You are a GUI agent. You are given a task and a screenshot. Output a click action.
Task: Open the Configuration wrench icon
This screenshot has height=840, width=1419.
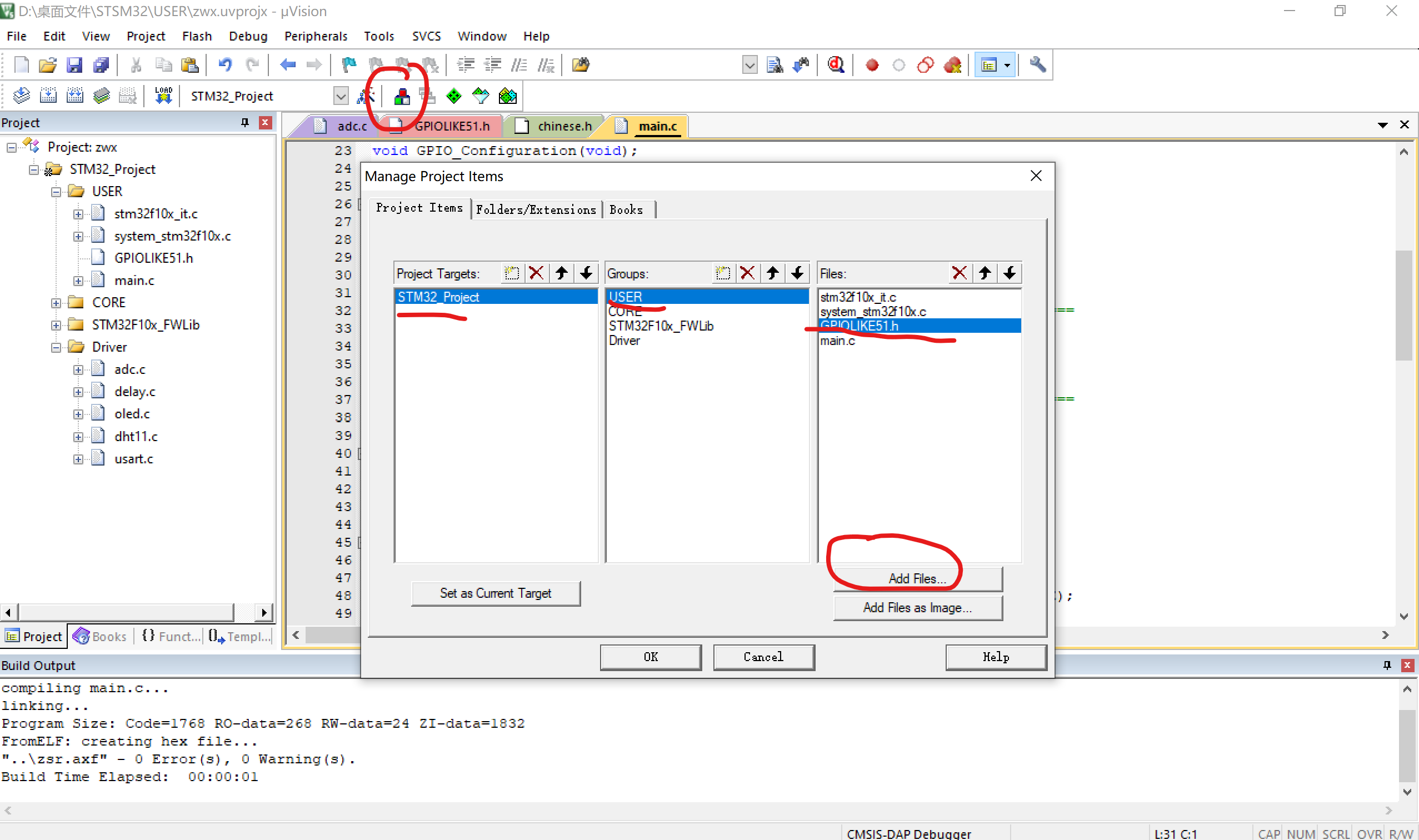pyautogui.click(x=1037, y=65)
